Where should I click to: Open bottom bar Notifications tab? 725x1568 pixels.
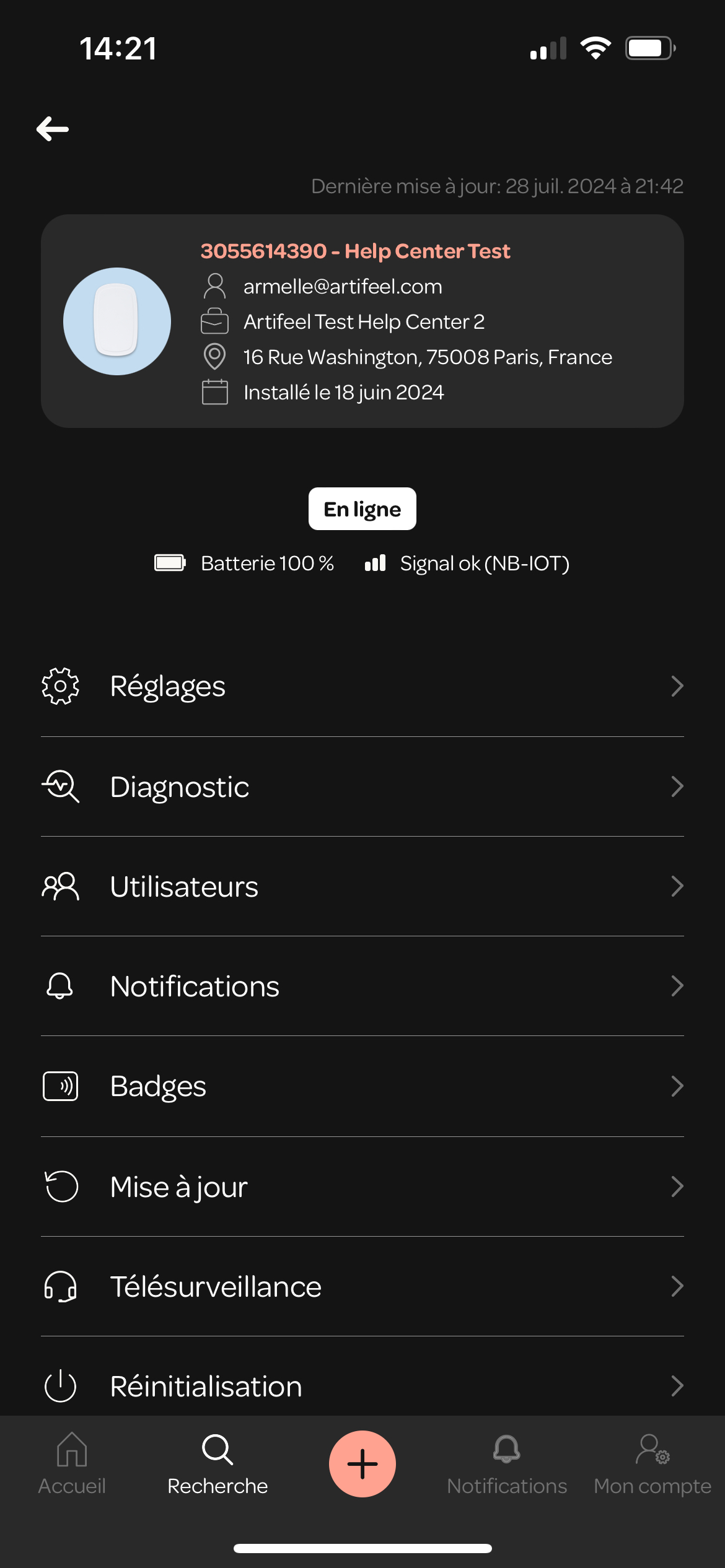(507, 1464)
